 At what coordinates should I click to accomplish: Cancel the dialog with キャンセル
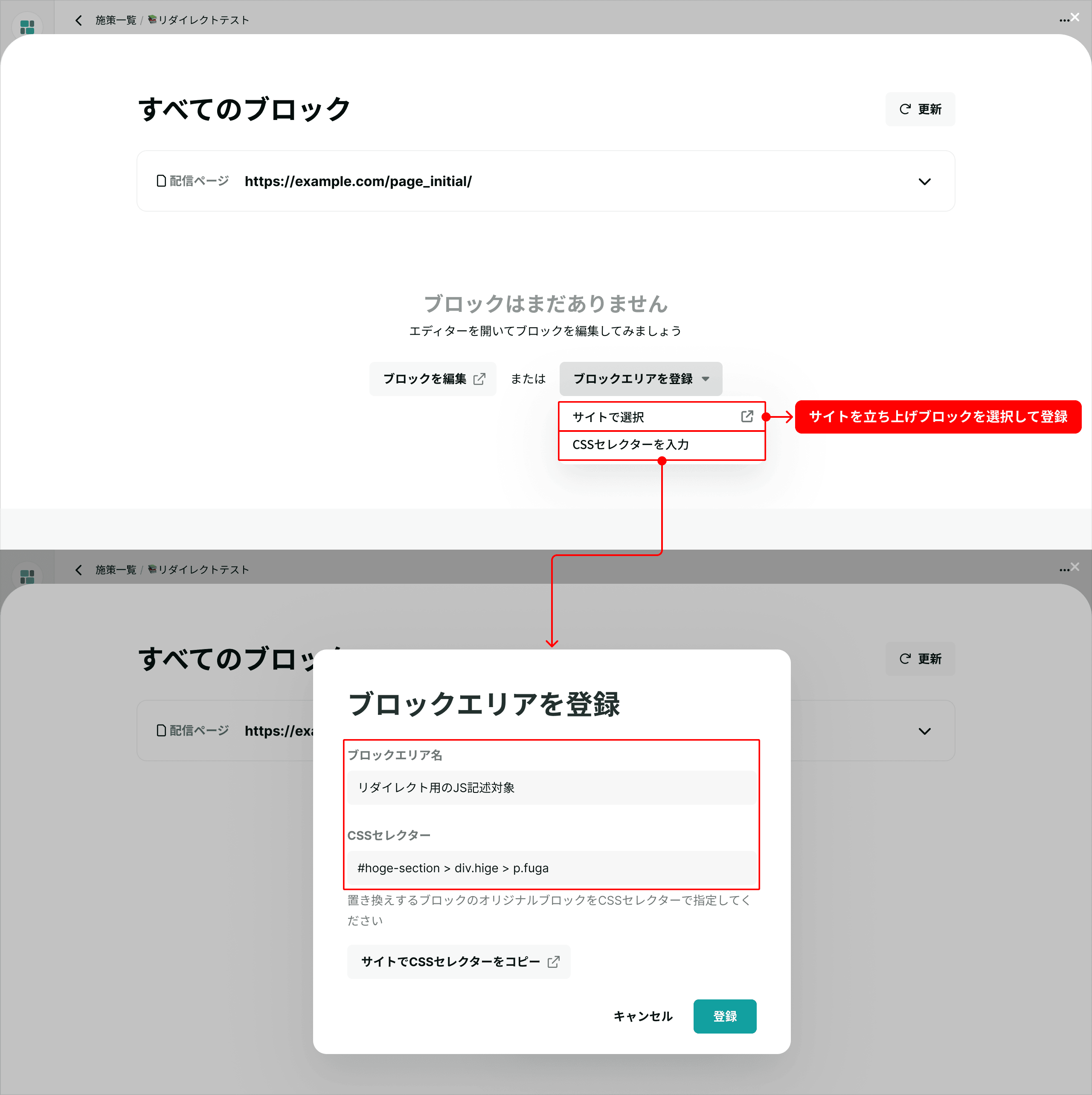click(x=643, y=1017)
